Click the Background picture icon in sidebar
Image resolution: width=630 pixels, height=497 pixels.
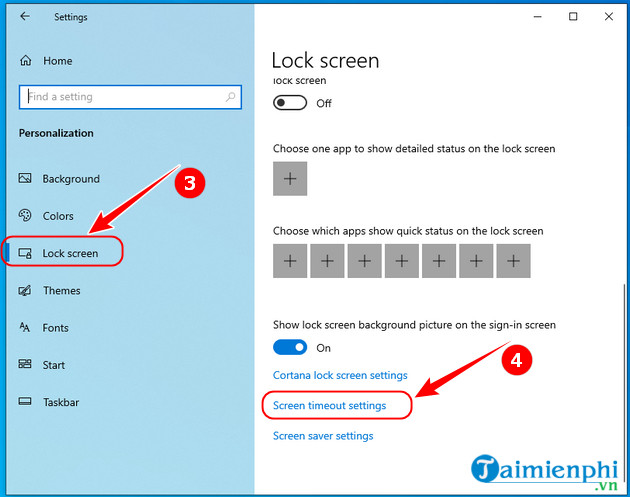[x=26, y=179]
